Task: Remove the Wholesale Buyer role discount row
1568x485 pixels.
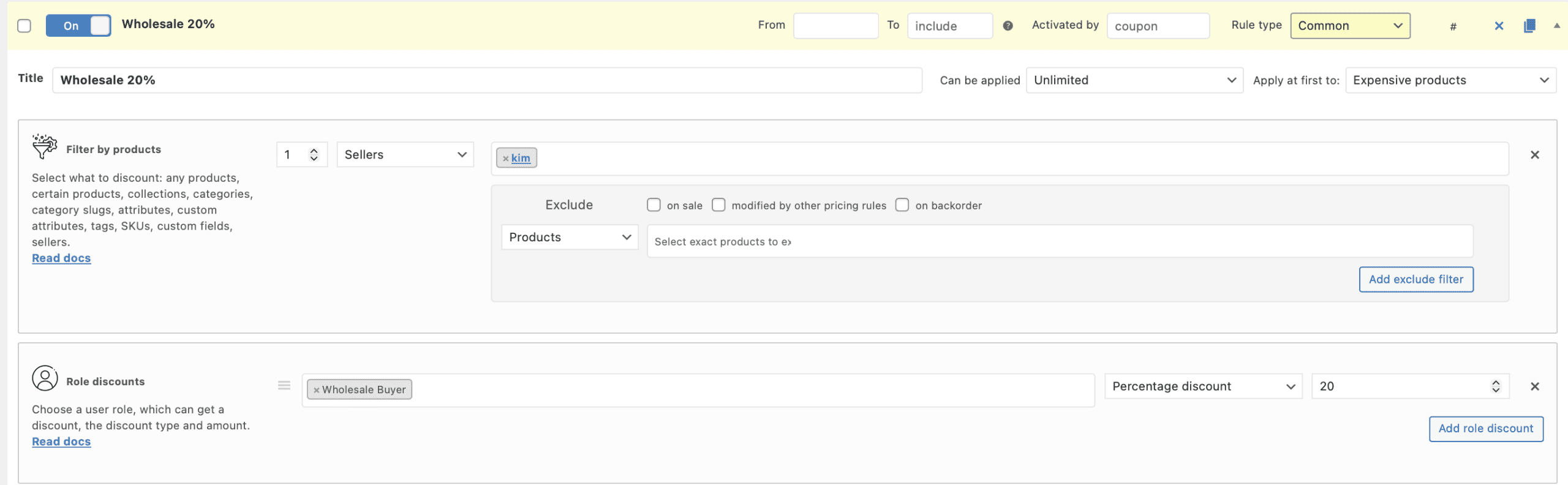Action: (x=1535, y=386)
